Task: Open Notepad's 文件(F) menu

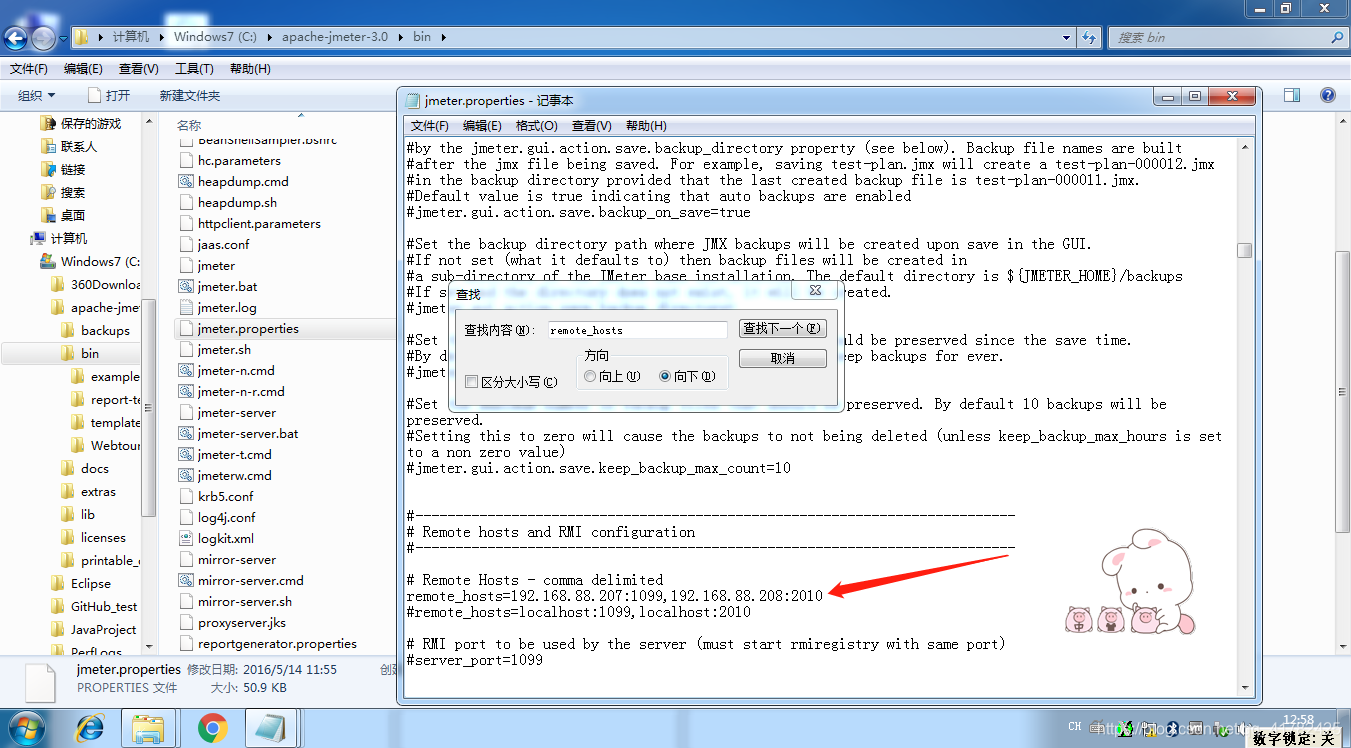Action: tap(430, 126)
